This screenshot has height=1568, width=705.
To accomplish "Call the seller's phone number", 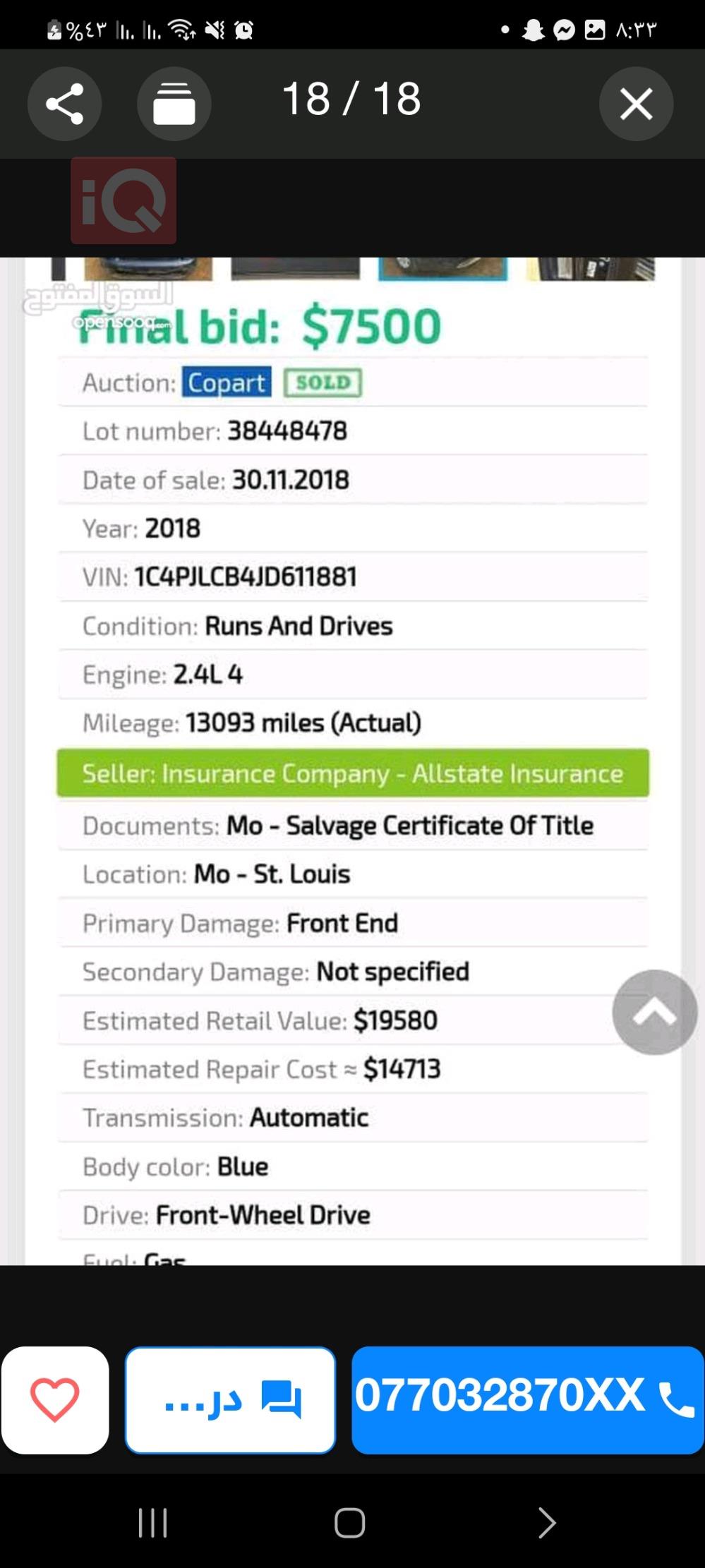I will 527,1400.
